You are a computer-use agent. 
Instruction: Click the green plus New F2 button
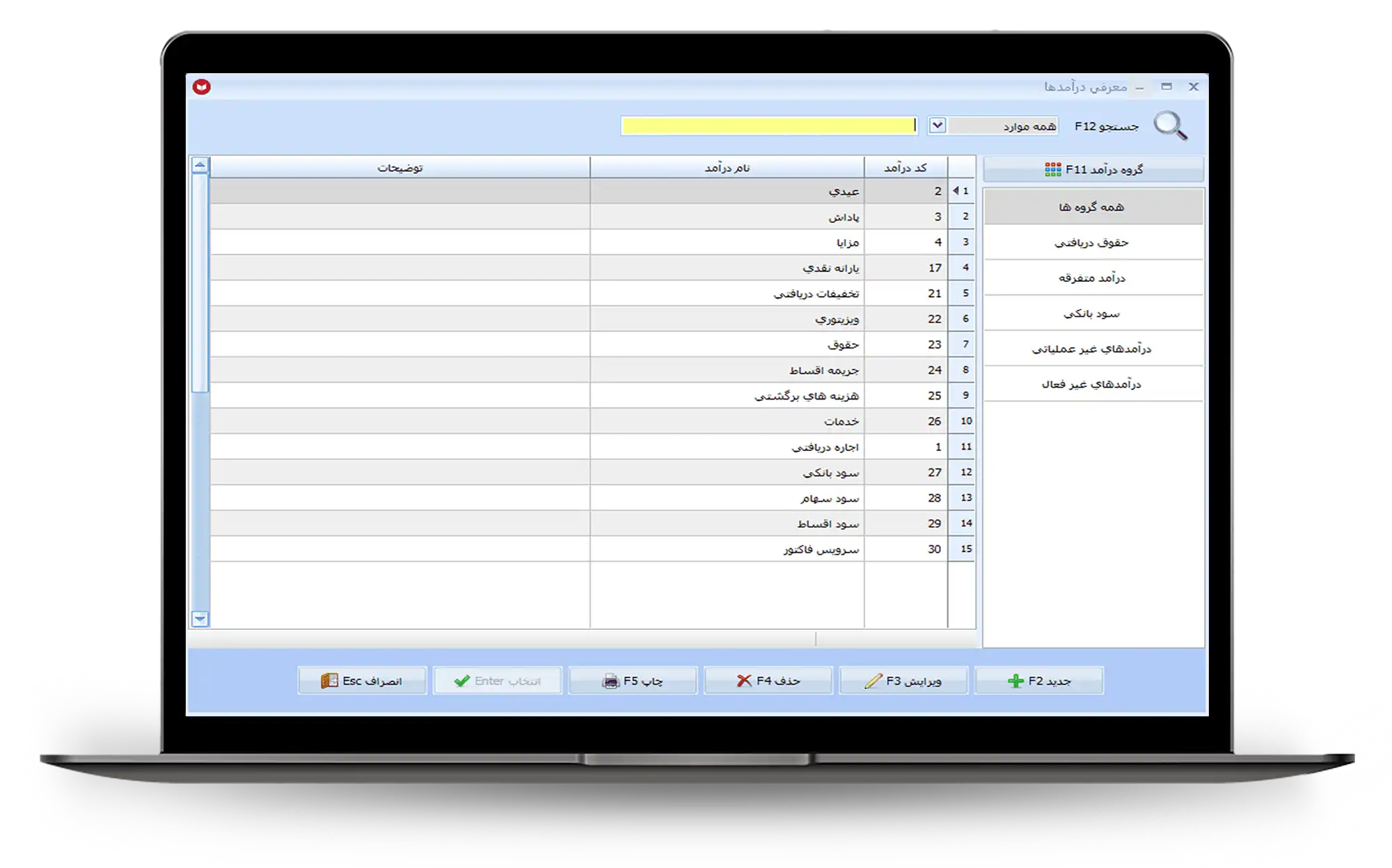tap(1038, 681)
